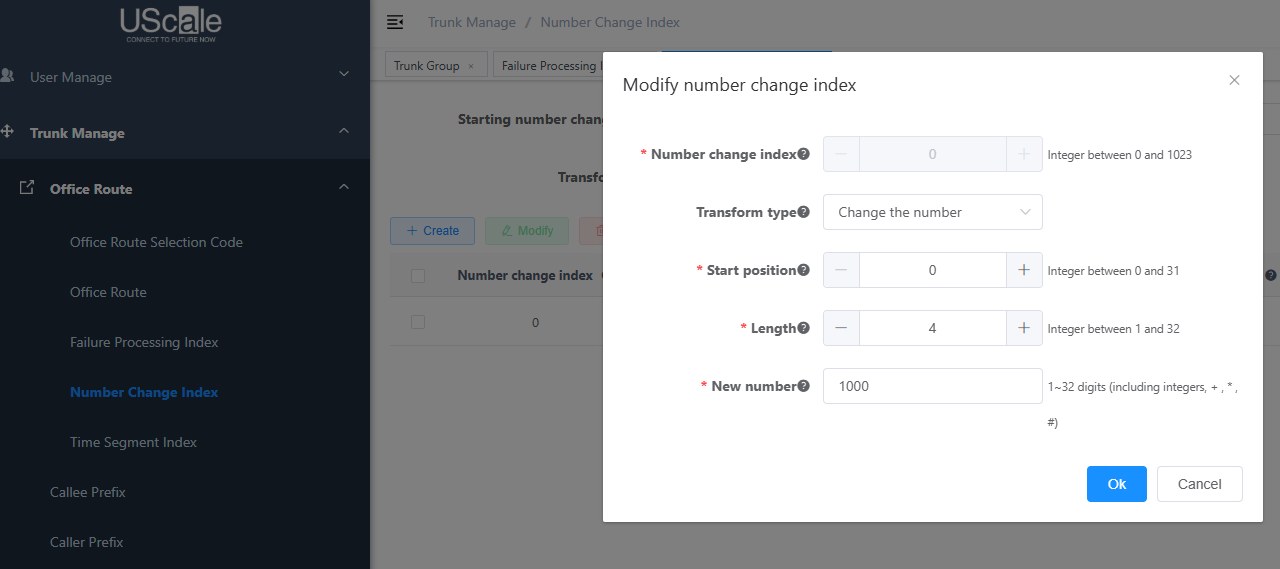The height and width of the screenshot is (569, 1280).
Task: Click the Modify number change index title
Action: [739, 85]
